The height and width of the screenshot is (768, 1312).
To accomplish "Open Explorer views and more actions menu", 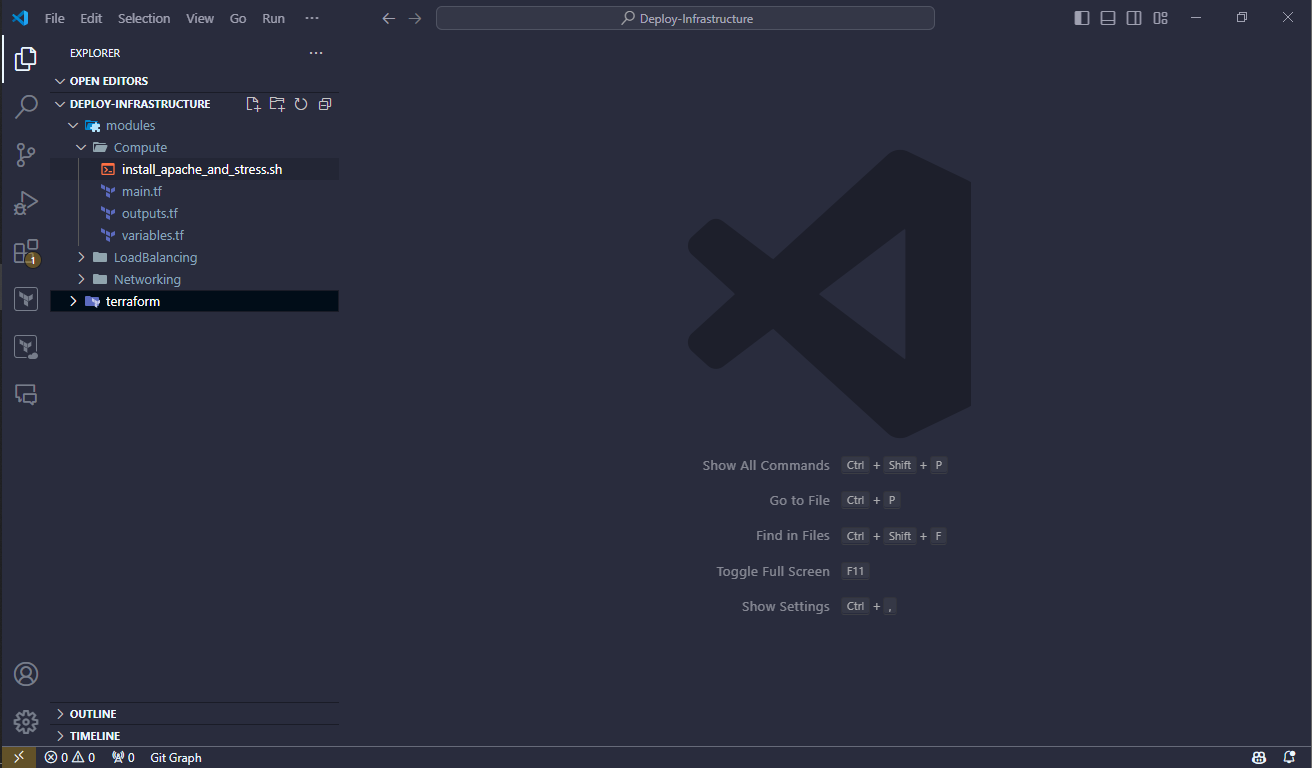I will pos(316,53).
